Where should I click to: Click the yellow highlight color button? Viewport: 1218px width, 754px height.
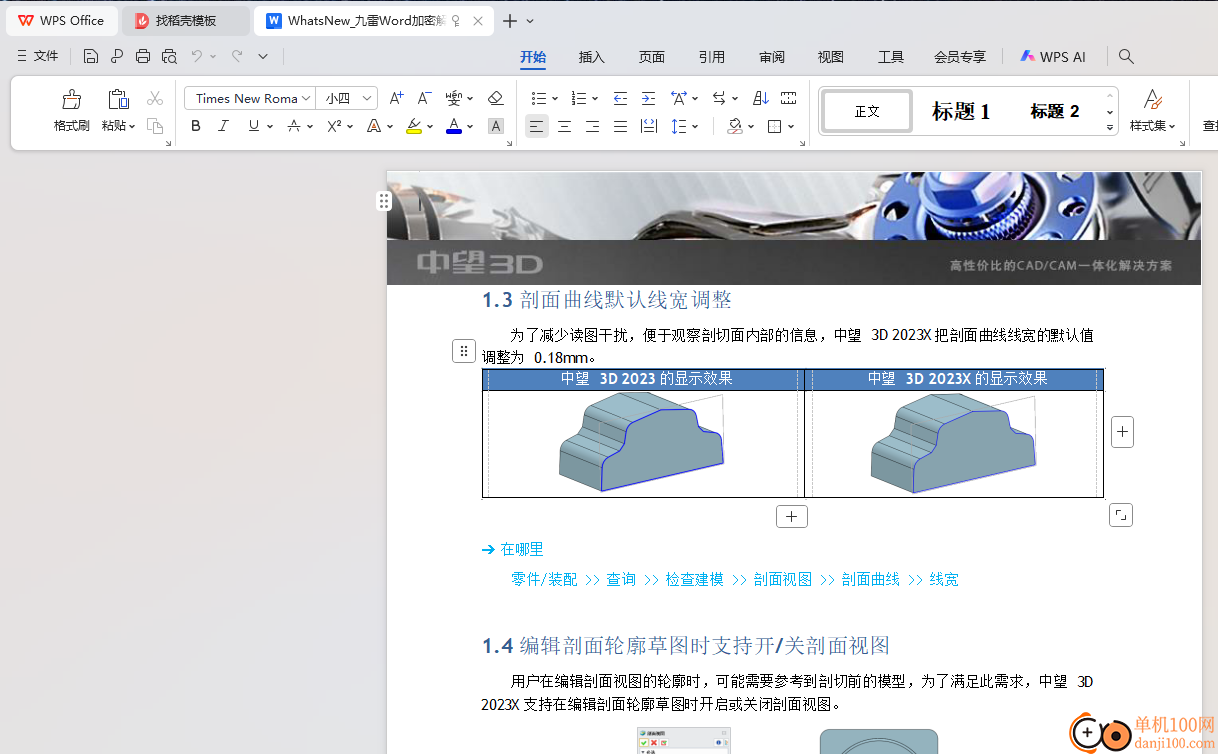pos(414,126)
